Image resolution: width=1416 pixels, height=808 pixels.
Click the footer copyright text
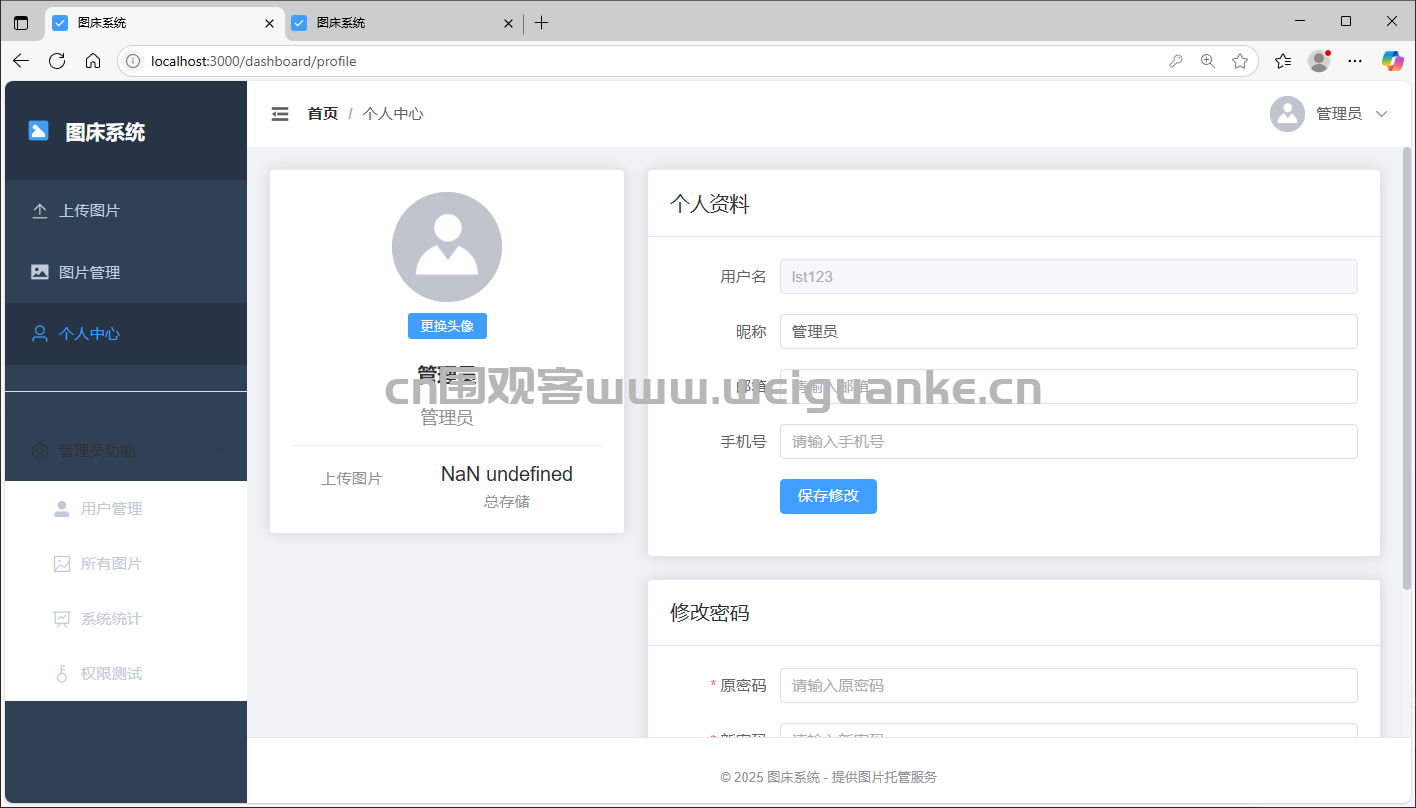(x=828, y=777)
